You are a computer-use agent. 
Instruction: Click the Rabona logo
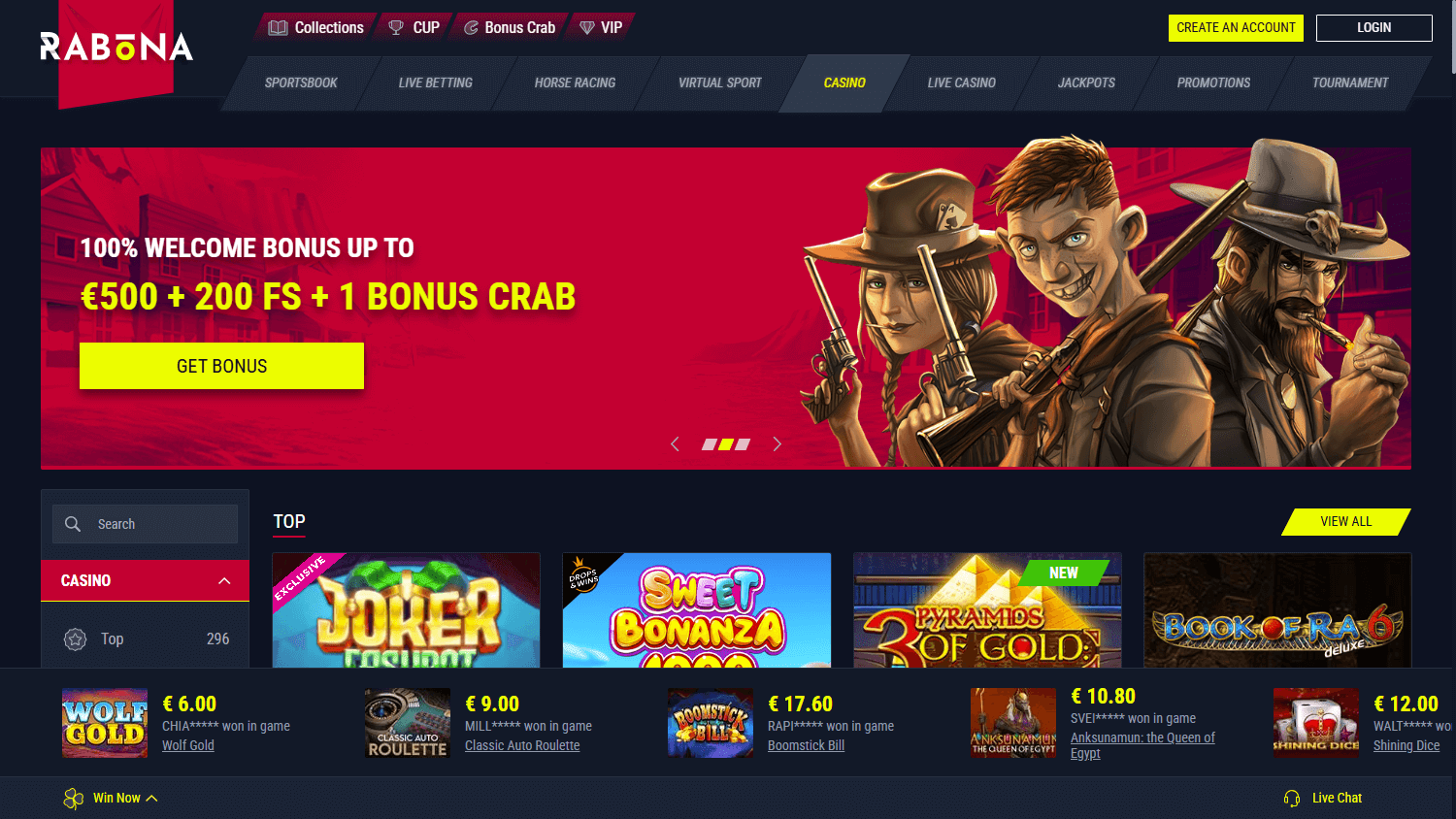click(x=116, y=47)
